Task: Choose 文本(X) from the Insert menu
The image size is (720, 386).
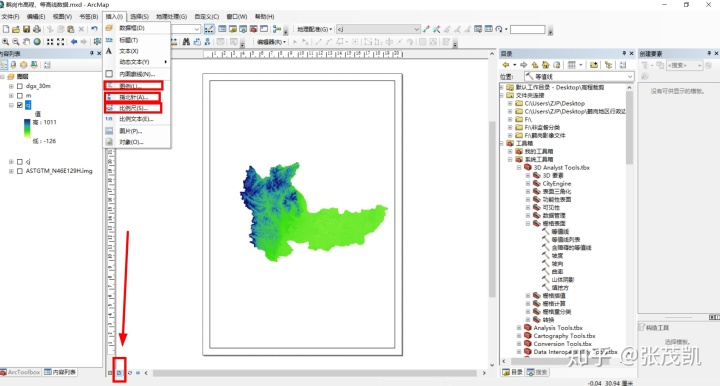Action: point(137,51)
